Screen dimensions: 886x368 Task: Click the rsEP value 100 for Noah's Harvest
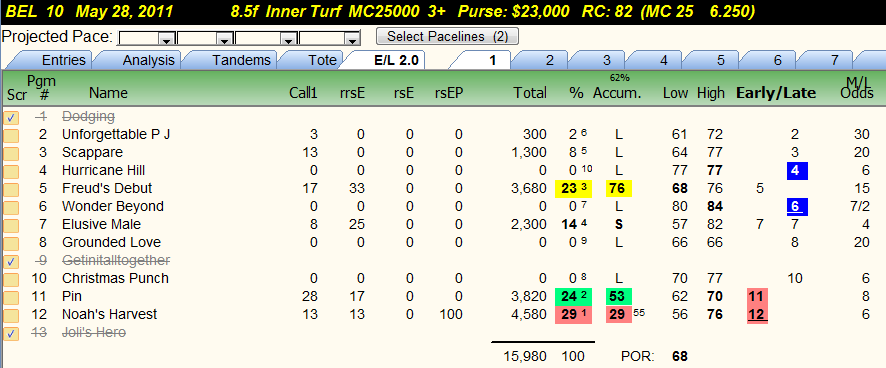[452, 314]
